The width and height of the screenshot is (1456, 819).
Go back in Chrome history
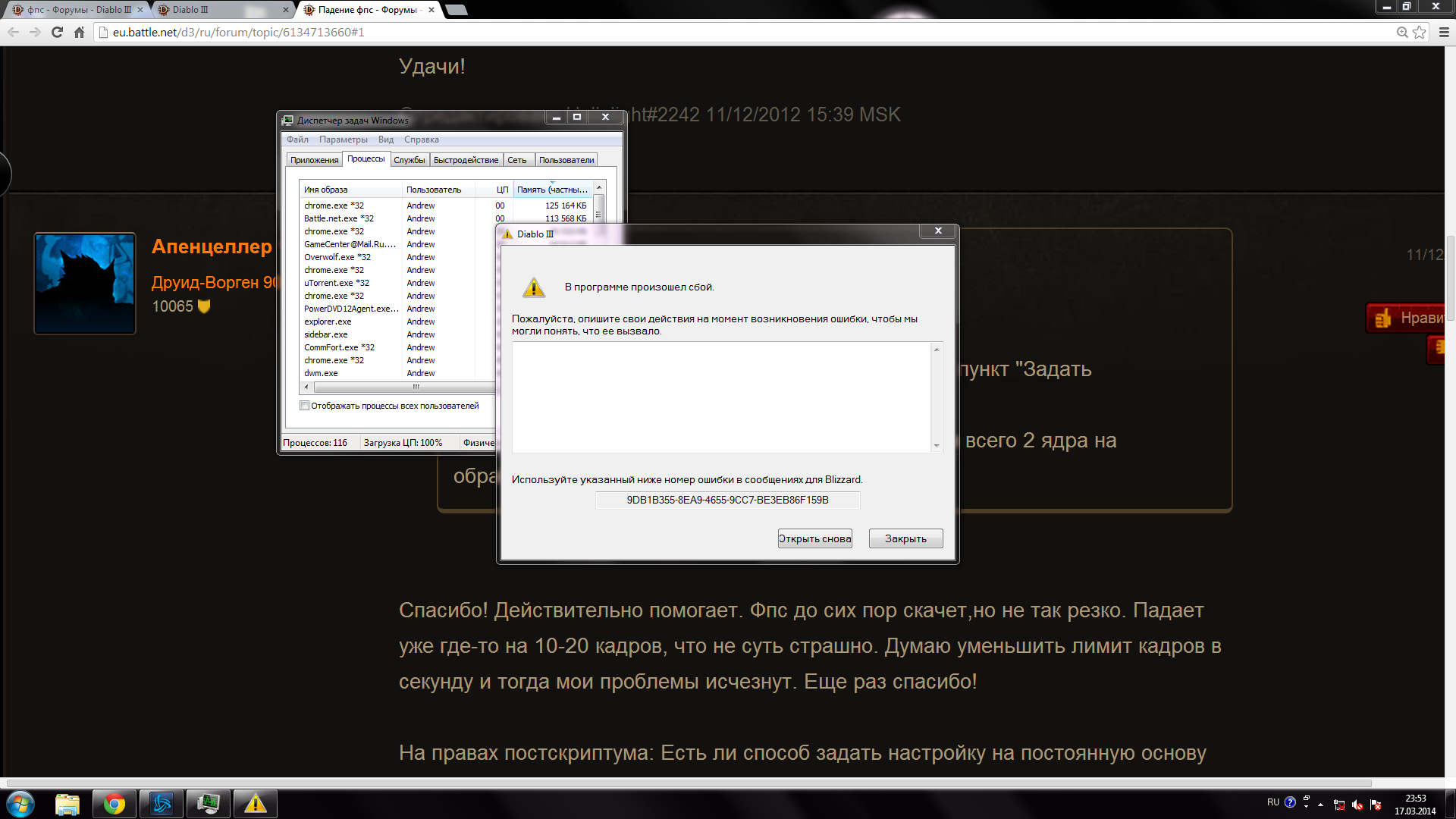14,32
